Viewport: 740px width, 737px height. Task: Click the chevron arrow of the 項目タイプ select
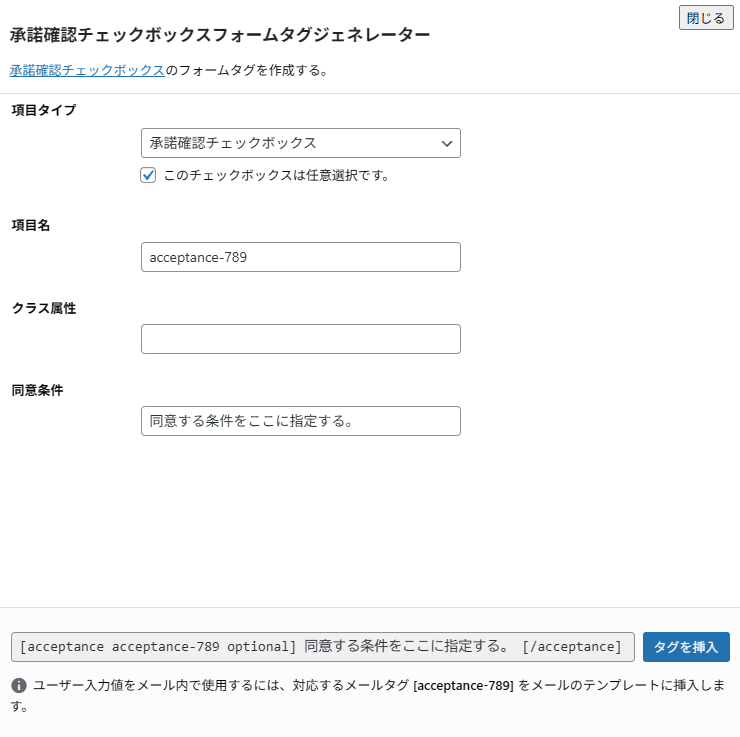point(447,143)
